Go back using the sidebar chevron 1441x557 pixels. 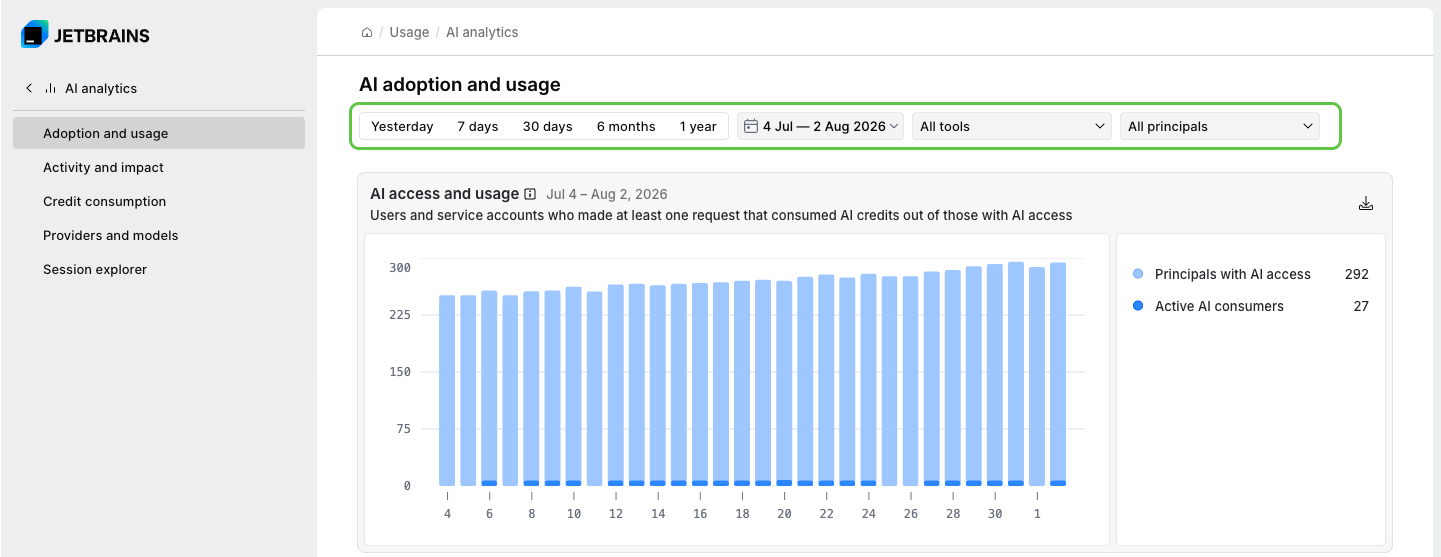coord(29,88)
